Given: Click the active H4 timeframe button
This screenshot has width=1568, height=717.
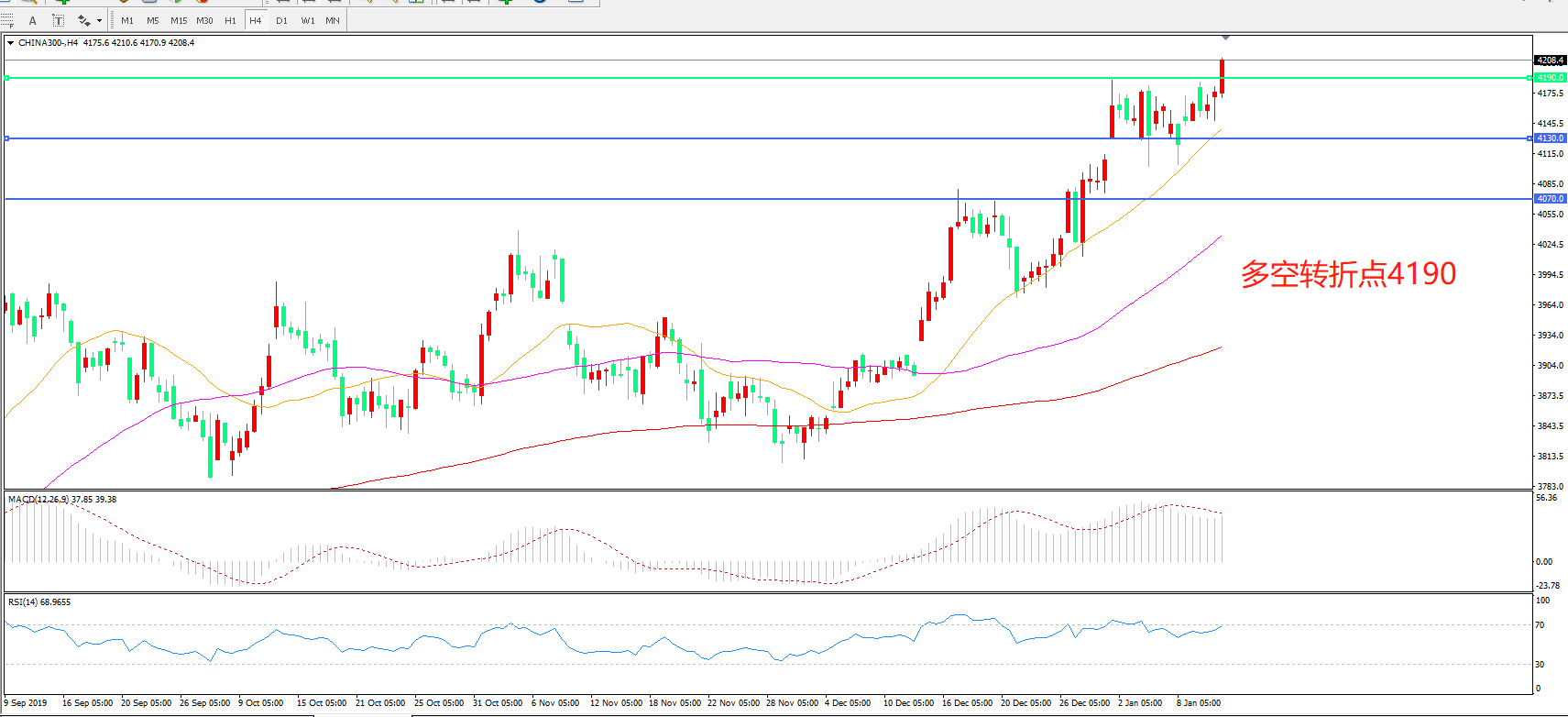Looking at the screenshot, I should click(256, 20).
